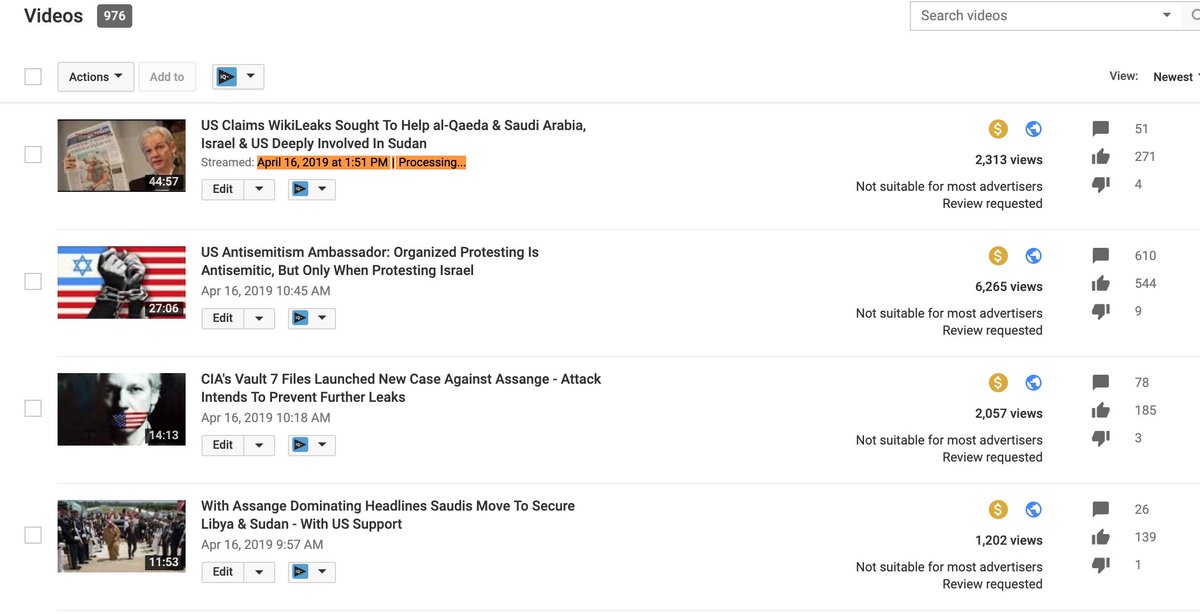This screenshot has width=1200, height=614.
Task: Open comments icon showing 78 comments
Action: point(1101,383)
